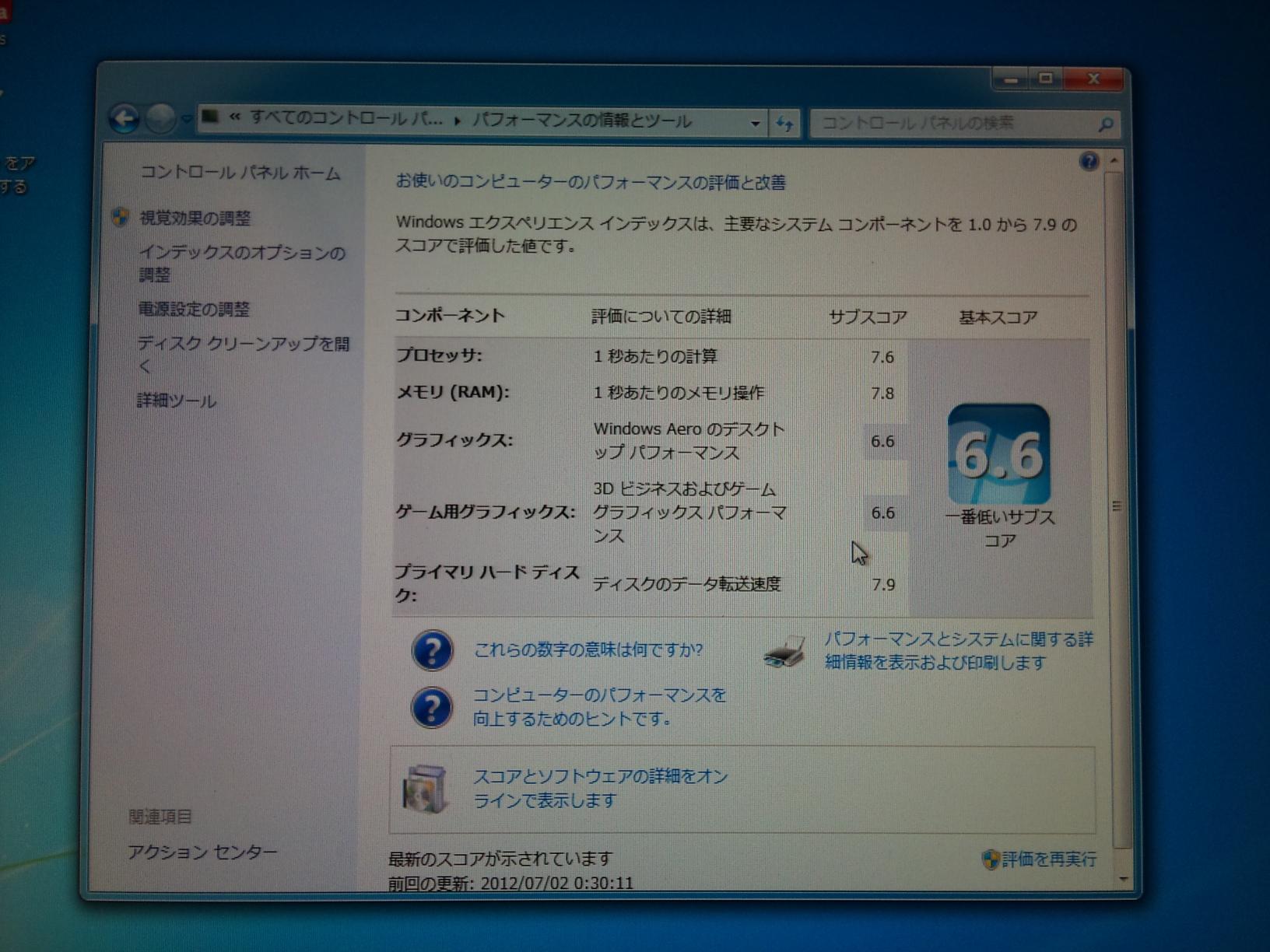Click the メモリ (RAM): row label
1270x952 pixels.
pyautogui.click(x=453, y=392)
